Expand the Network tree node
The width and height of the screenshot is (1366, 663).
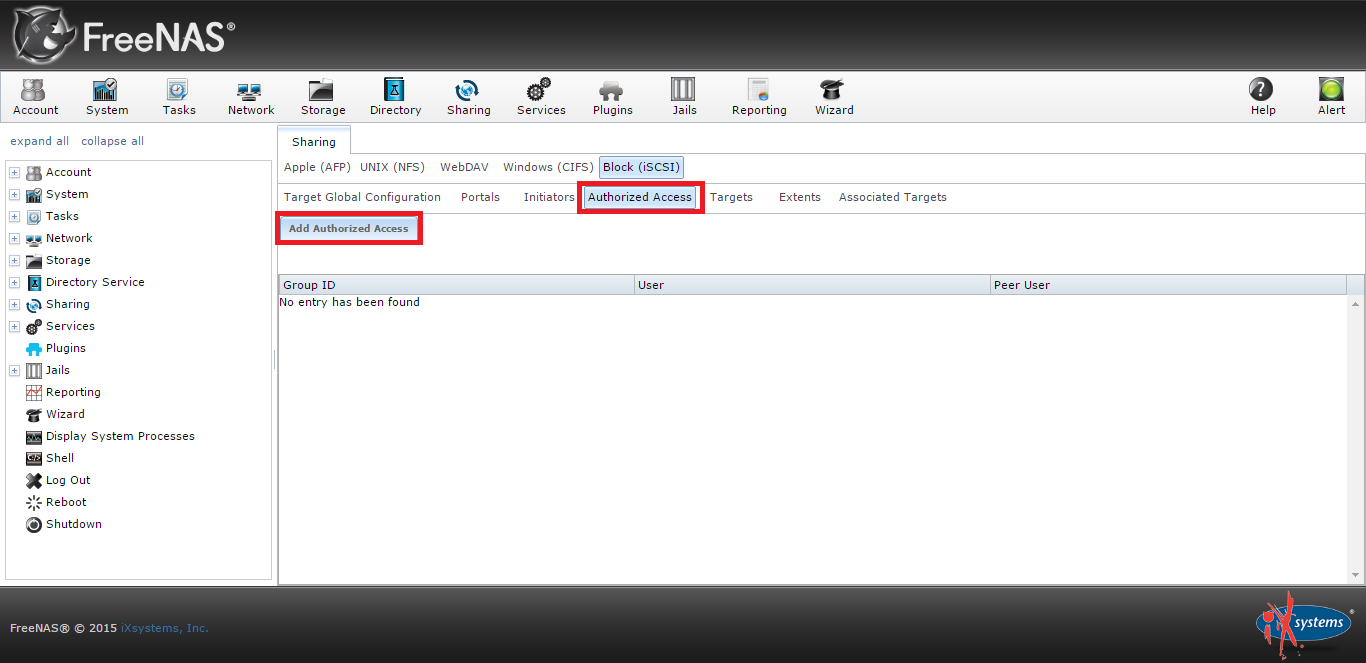[x=15, y=238]
